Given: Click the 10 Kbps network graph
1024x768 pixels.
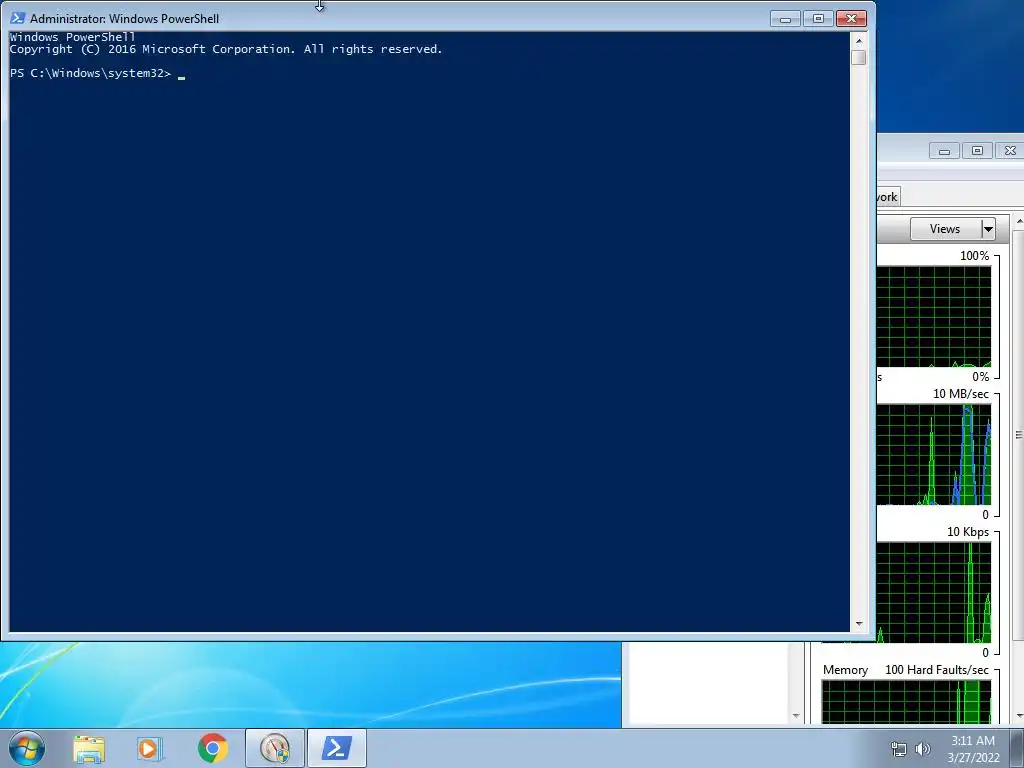Looking at the screenshot, I should (934, 593).
